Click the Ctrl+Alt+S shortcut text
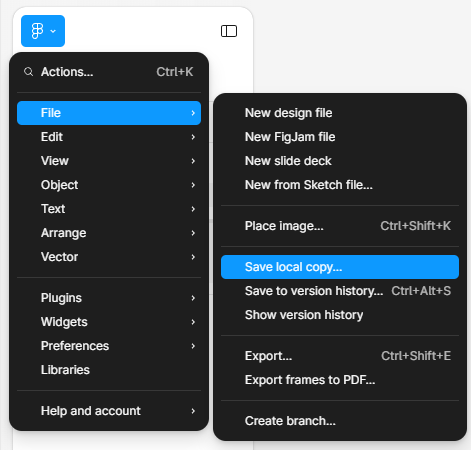 coord(421,291)
